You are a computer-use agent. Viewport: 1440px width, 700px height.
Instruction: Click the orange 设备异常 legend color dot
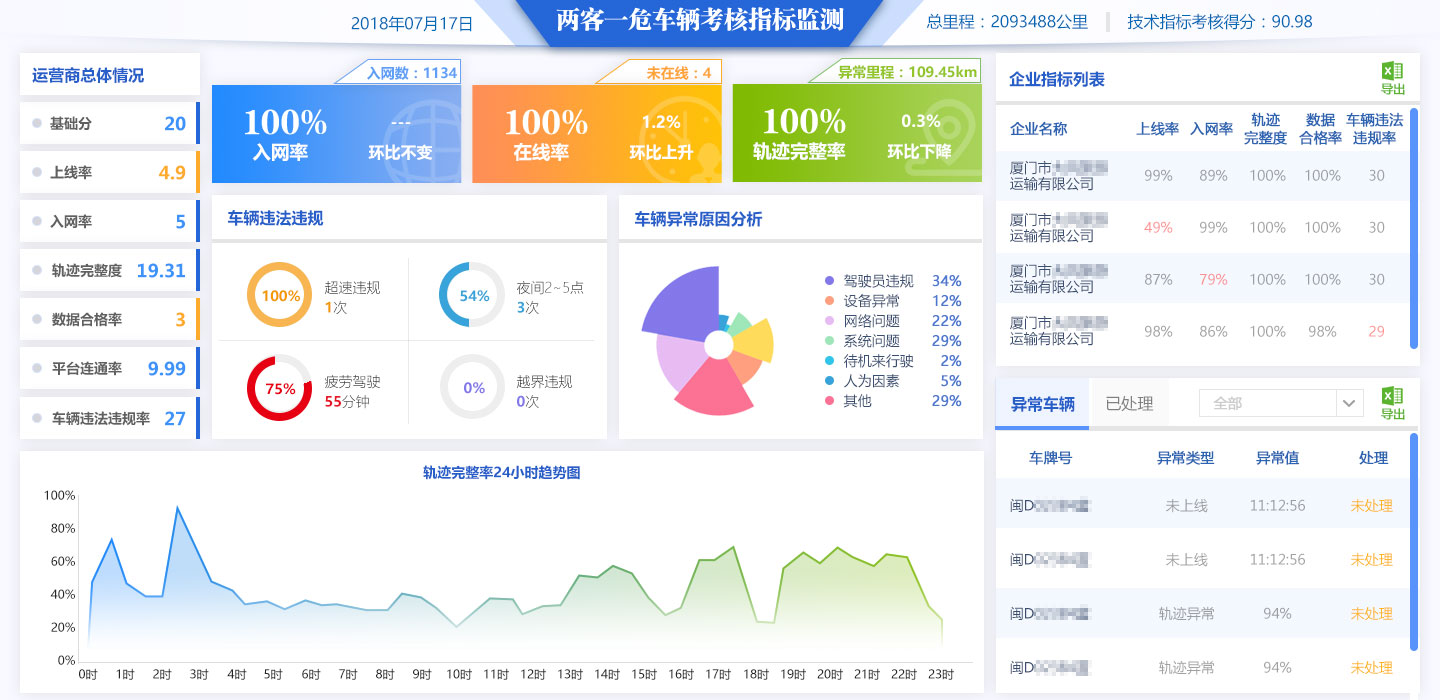830,301
